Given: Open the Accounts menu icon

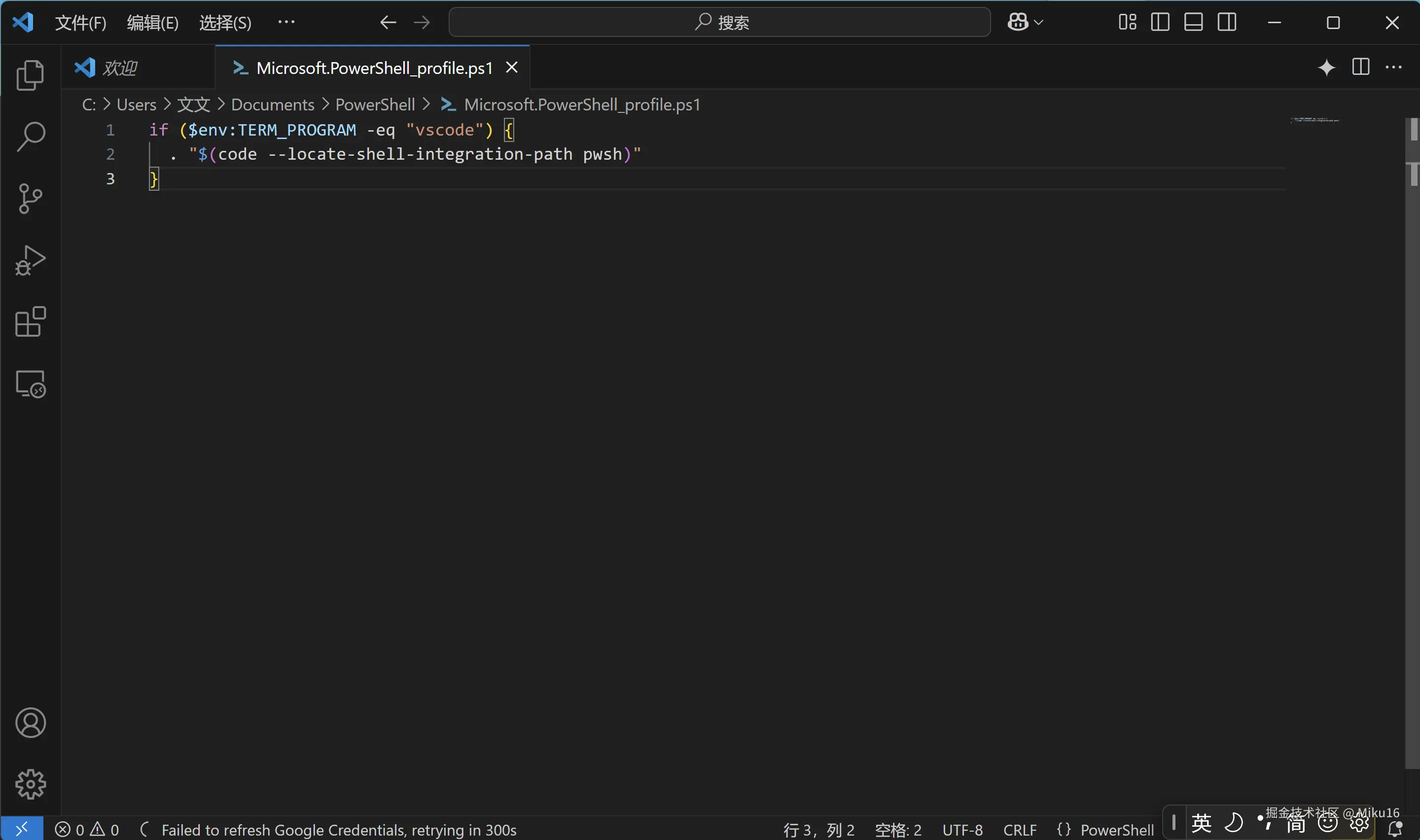Looking at the screenshot, I should (30, 723).
